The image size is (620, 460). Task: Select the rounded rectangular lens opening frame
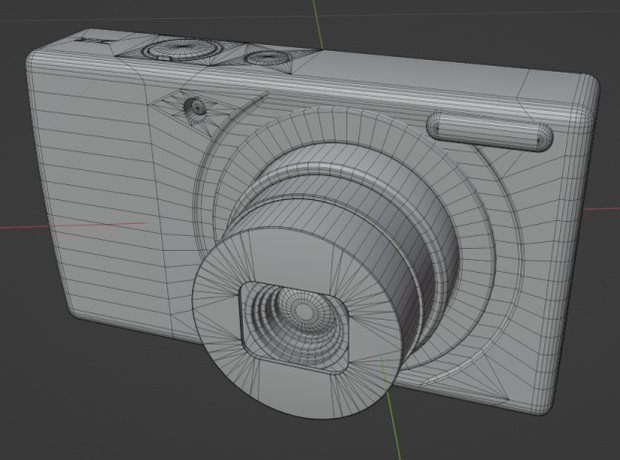pos(294,328)
